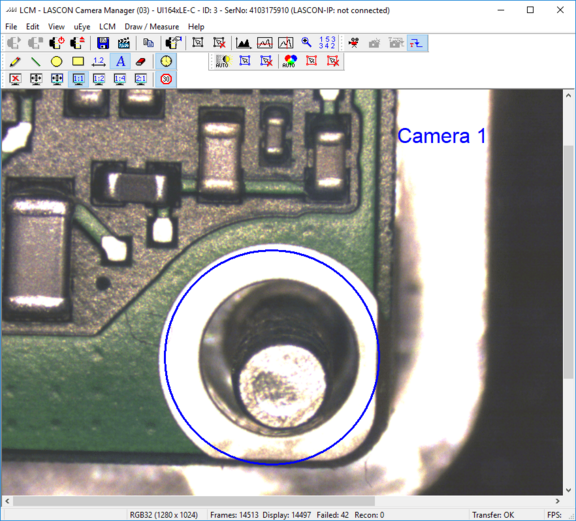This screenshot has height=521, width=576.
Task: Click the auto brightness icon
Action: coord(223,61)
